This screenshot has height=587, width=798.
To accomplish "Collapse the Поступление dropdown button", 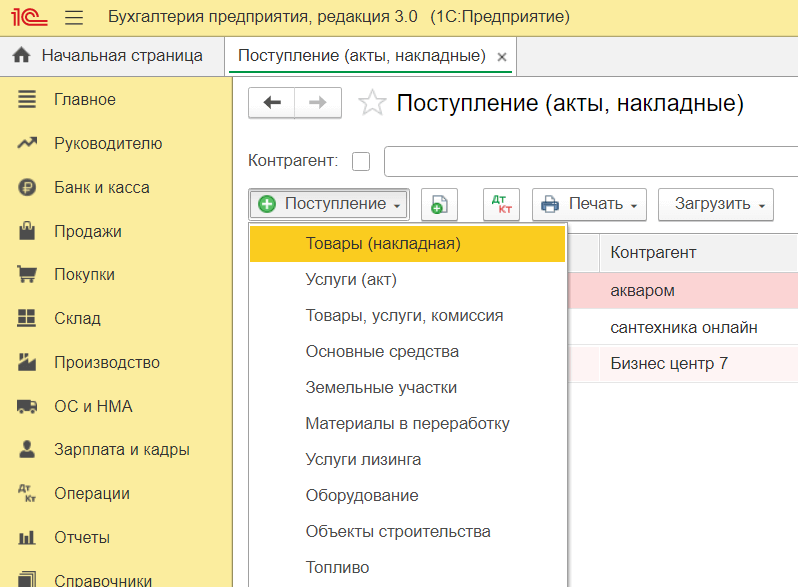I will (x=329, y=204).
